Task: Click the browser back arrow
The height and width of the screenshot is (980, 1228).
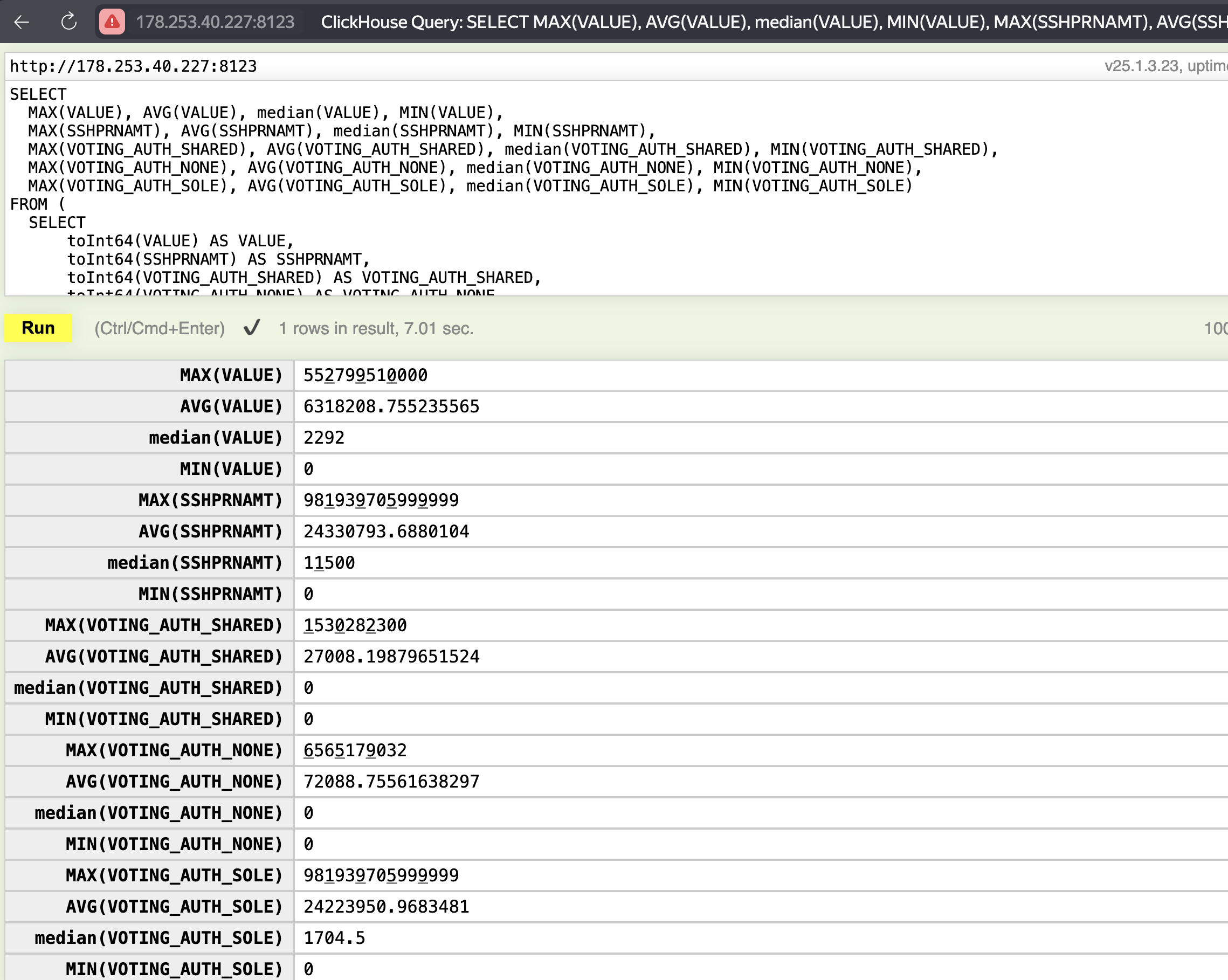Action: (x=22, y=22)
